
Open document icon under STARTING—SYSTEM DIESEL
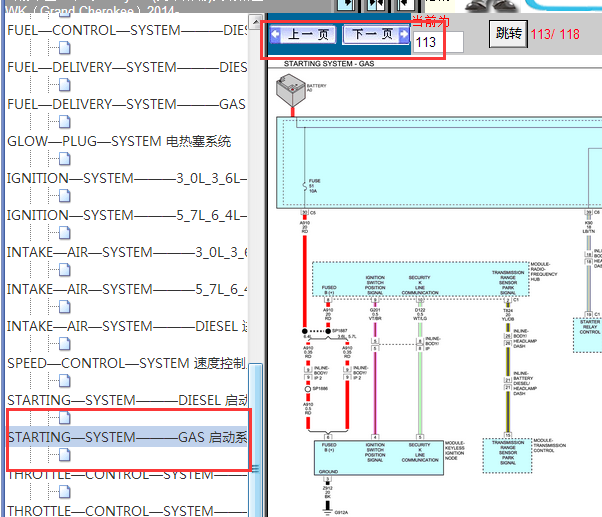coord(64,417)
